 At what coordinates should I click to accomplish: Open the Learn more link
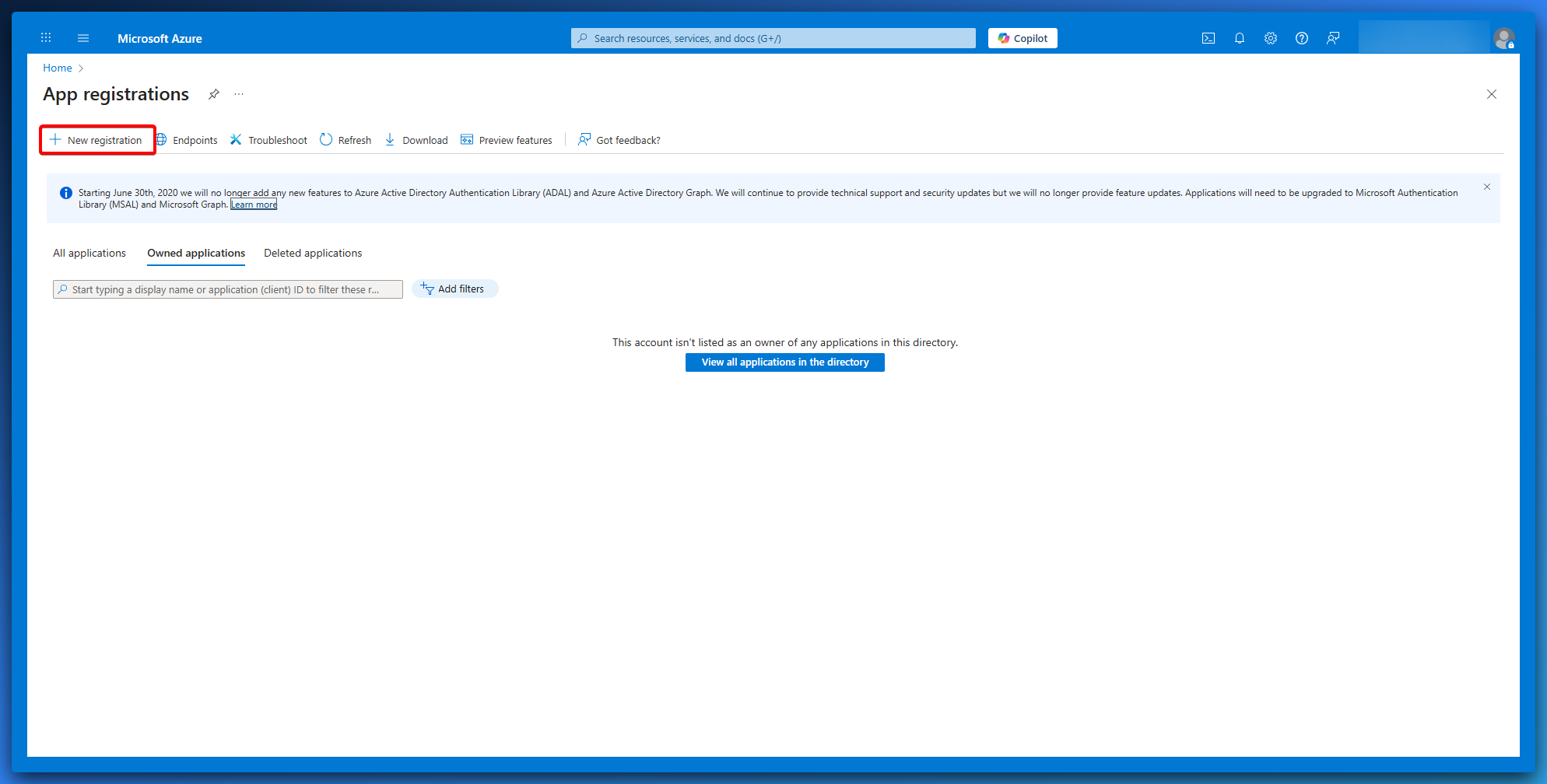254,205
